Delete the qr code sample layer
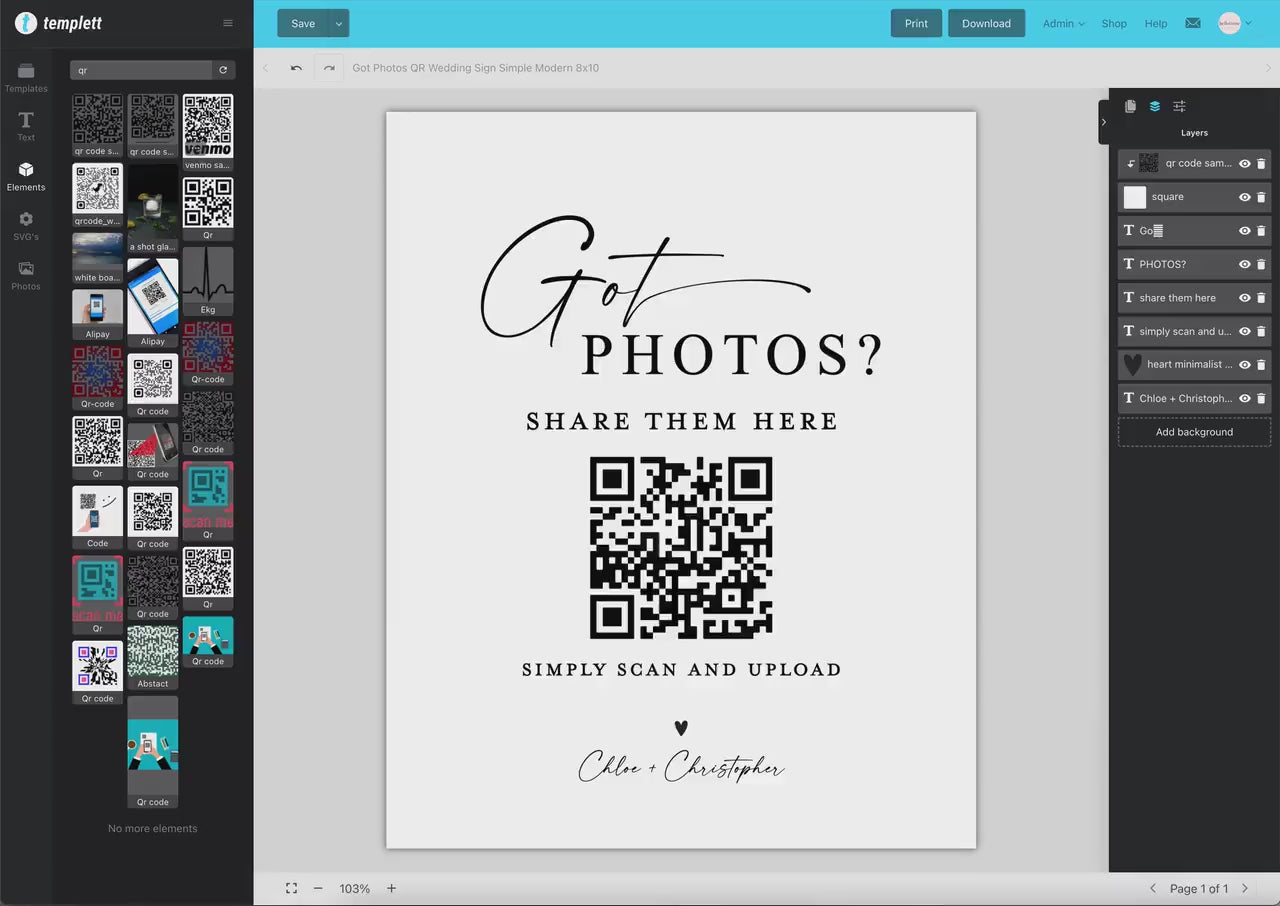Image resolution: width=1280 pixels, height=906 pixels. [1261, 163]
